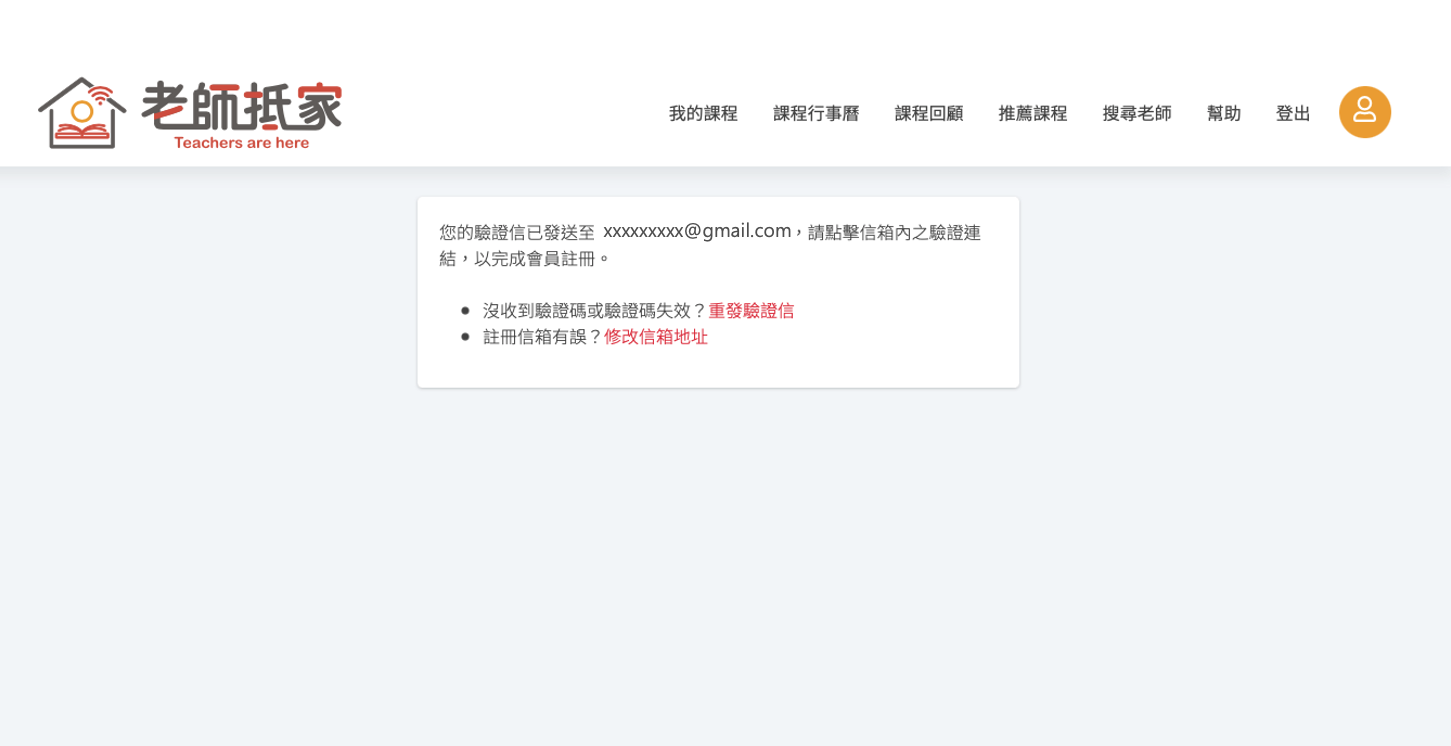This screenshot has width=1451, height=746.
Task: Select 課程回顧 from the top menu
Action: pyautogui.click(x=929, y=113)
